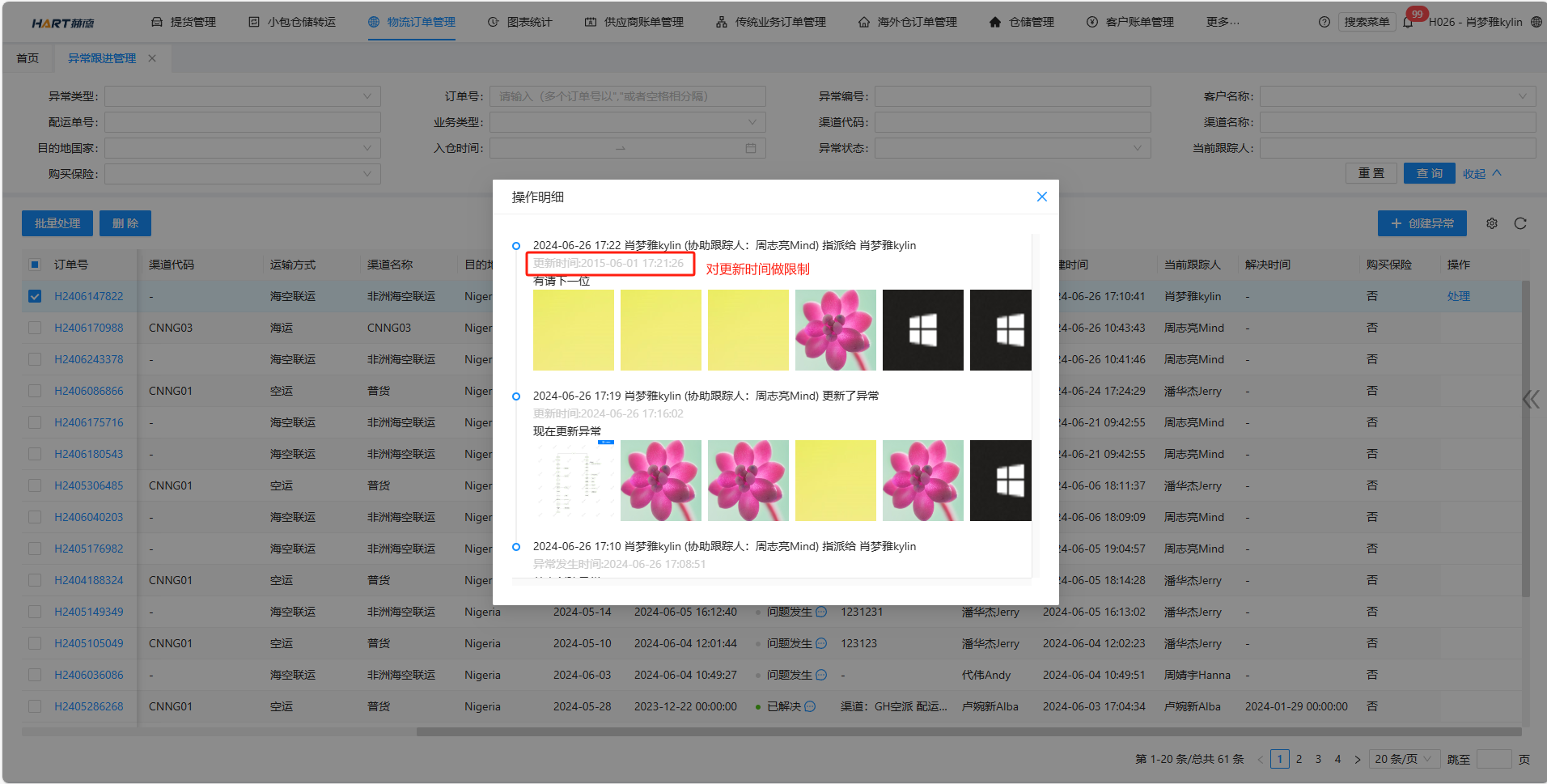The image size is (1547, 784).
Task: Toggle the select-all header checkbox
Action: coord(35,265)
